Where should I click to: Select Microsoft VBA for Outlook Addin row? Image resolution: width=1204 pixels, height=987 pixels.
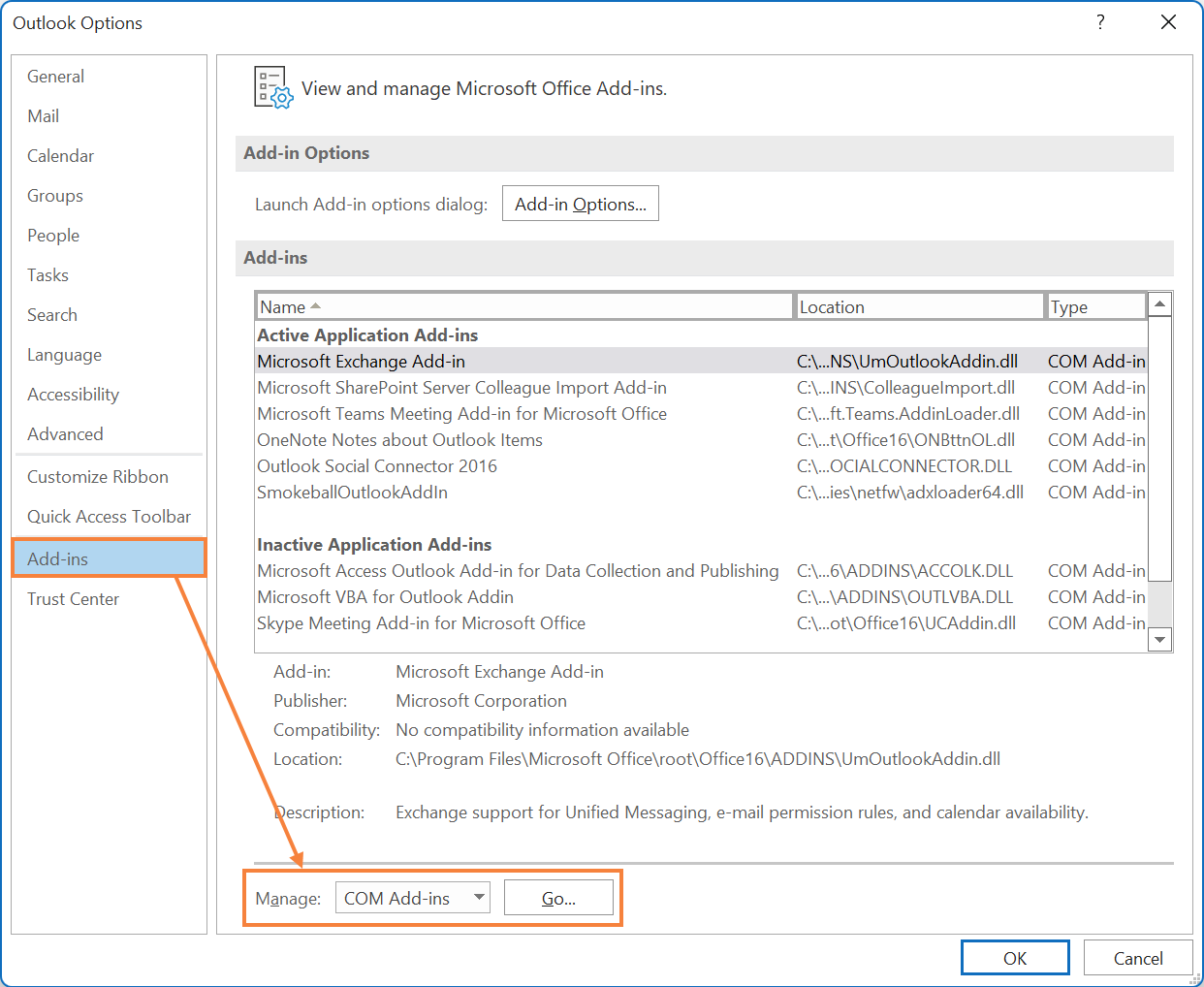pyautogui.click(x=385, y=597)
